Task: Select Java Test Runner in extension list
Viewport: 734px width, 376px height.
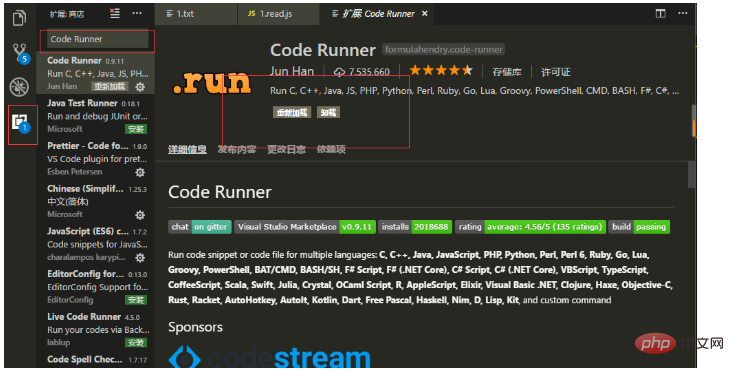Action: pos(95,116)
